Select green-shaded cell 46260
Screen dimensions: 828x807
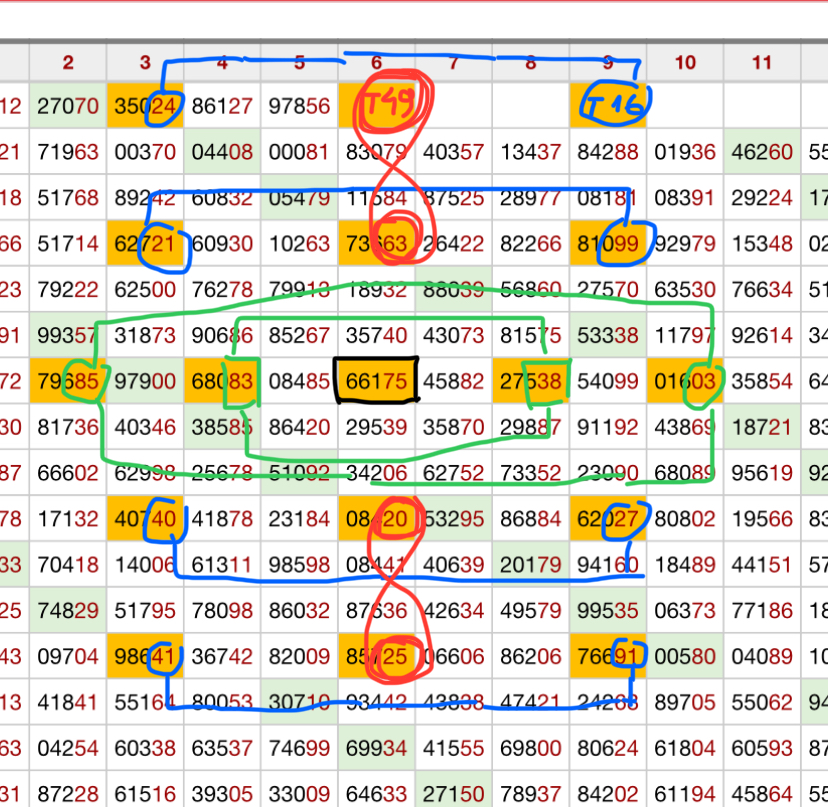(762, 154)
